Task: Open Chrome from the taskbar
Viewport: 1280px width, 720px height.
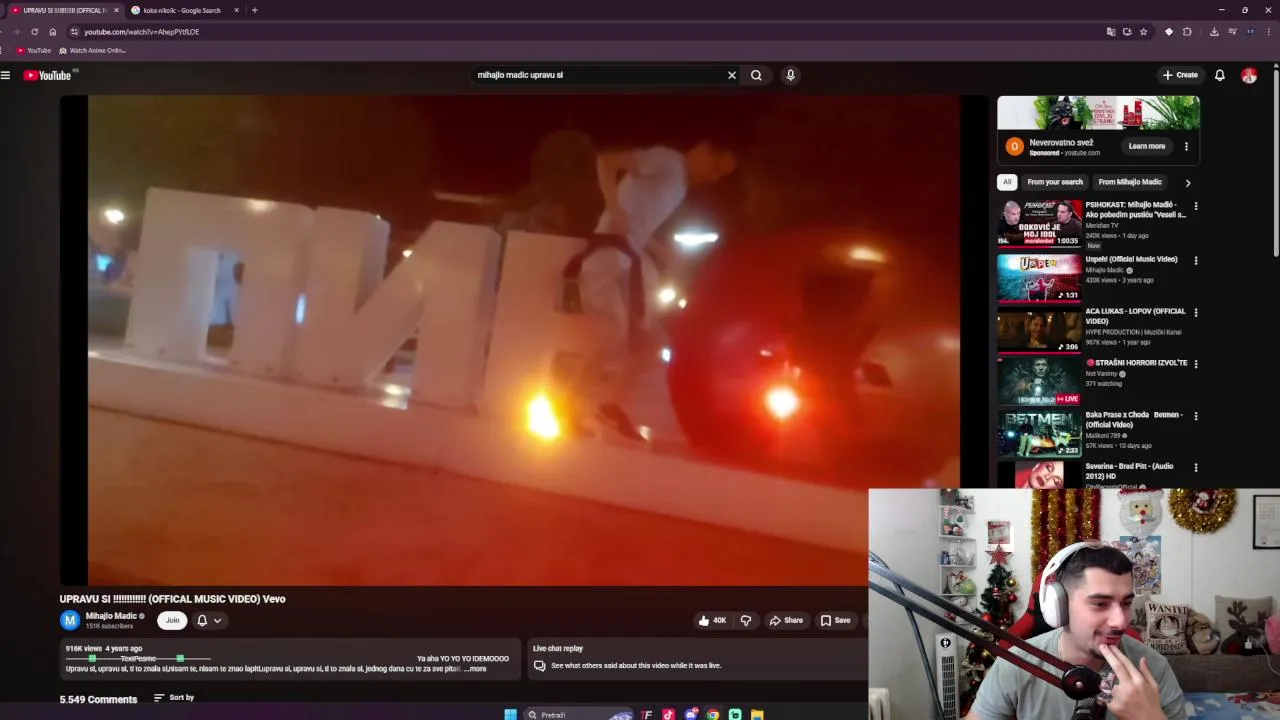Action: [x=713, y=714]
